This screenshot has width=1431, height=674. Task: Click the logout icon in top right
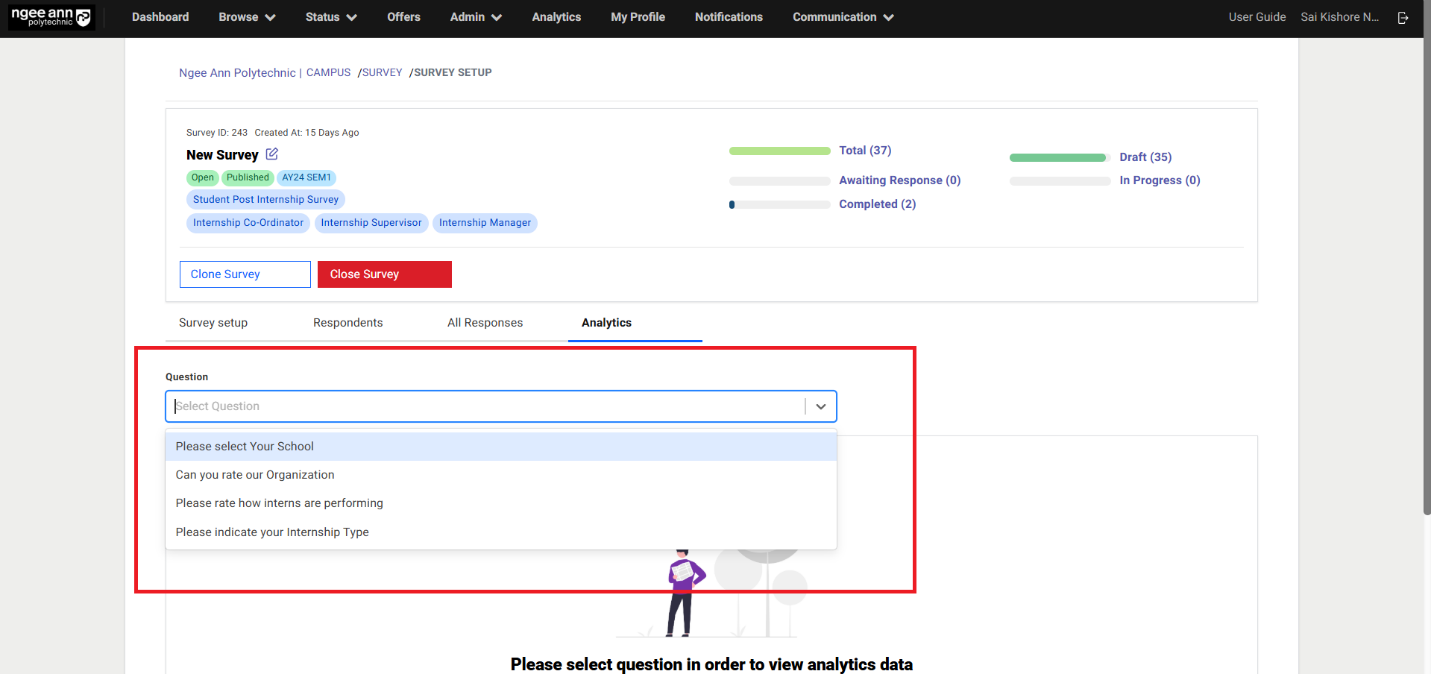pos(1404,17)
